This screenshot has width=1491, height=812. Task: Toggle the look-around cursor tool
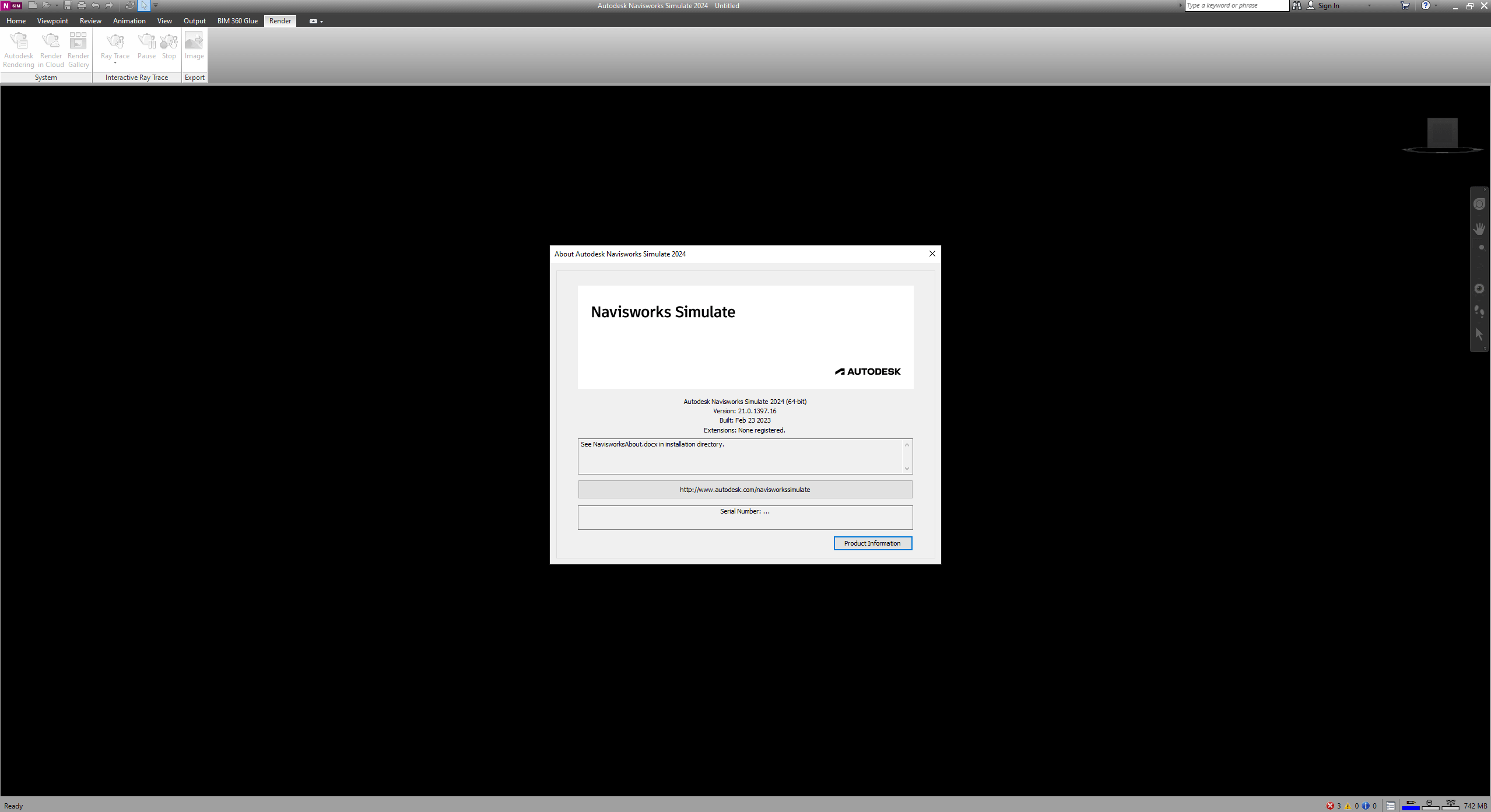click(1479, 288)
